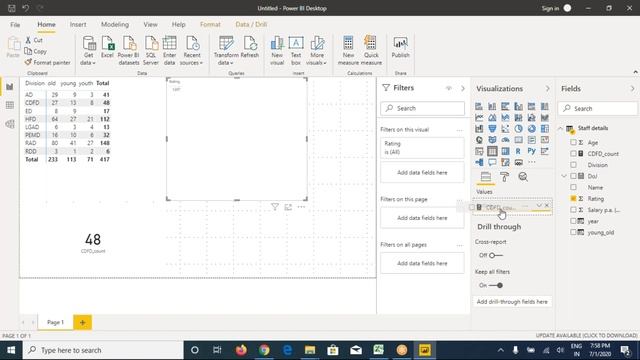This screenshot has height=360, width=640.
Task: Check the CDFD_count field
Action: (573, 153)
